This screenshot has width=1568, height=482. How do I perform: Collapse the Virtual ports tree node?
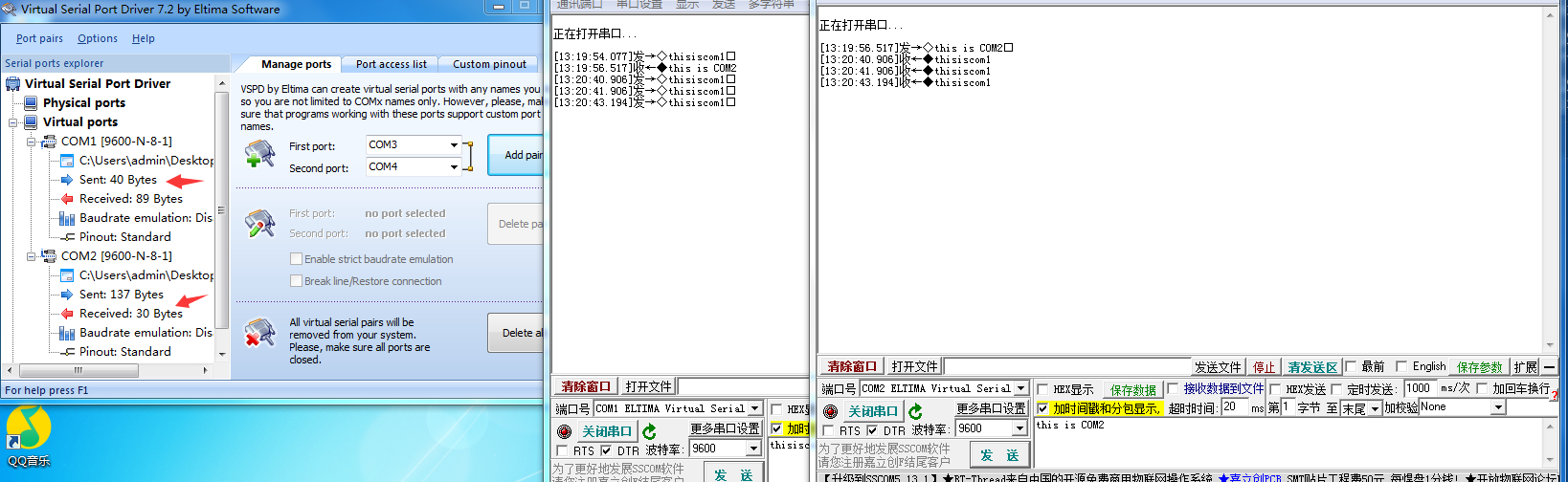[x=13, y=122]
